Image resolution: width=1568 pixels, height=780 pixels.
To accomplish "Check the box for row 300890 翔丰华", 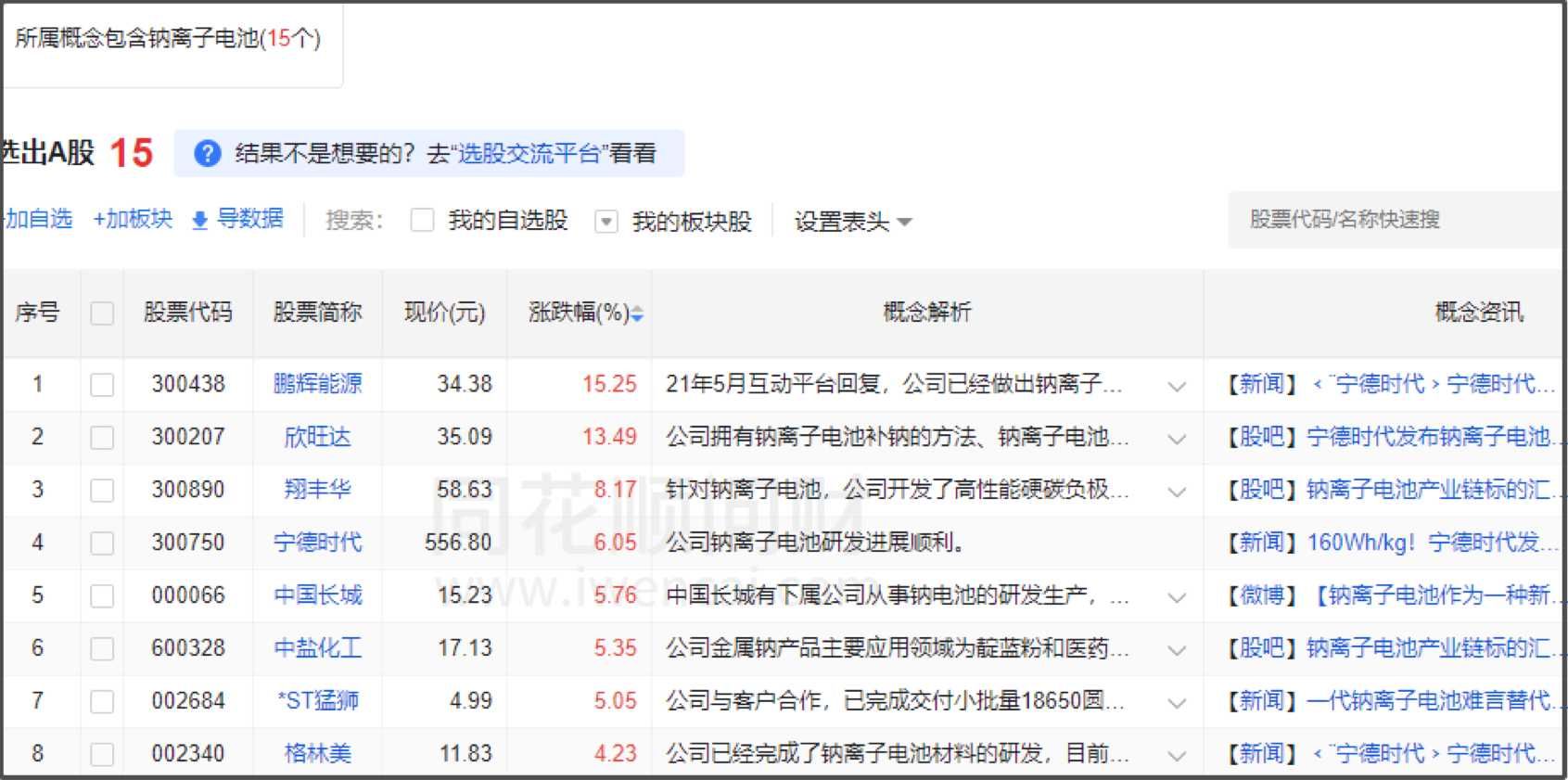I will coord(102,490).
